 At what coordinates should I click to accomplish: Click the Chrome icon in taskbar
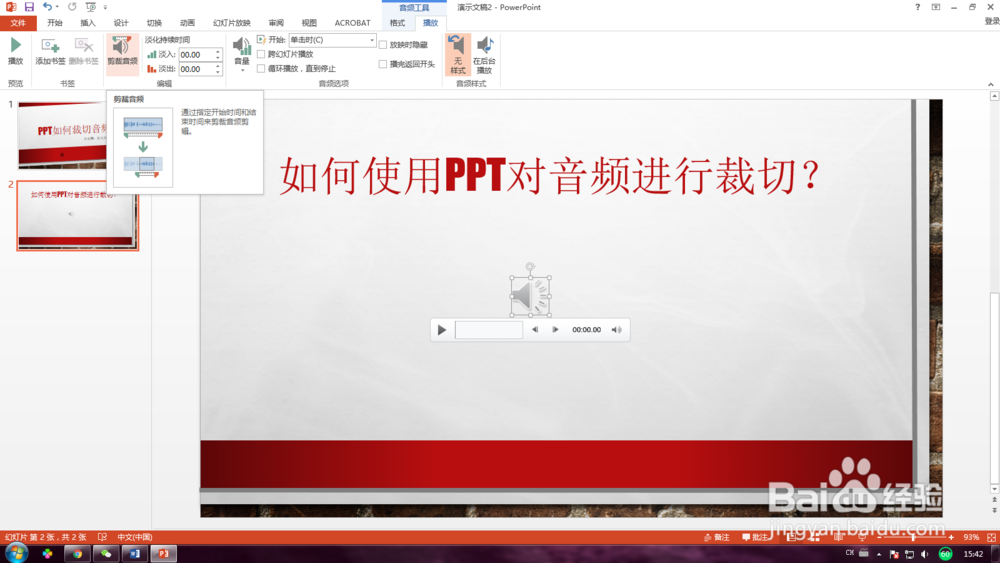click(77, 553)
